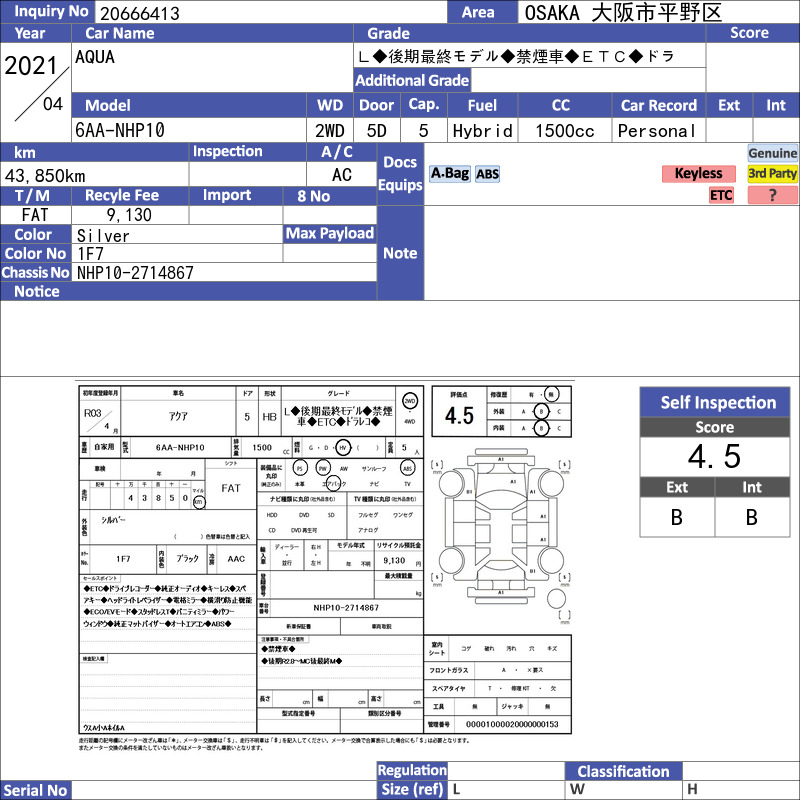
Task: Click the circled km unit mark on the sheet
Action: [x=199, y=502]
